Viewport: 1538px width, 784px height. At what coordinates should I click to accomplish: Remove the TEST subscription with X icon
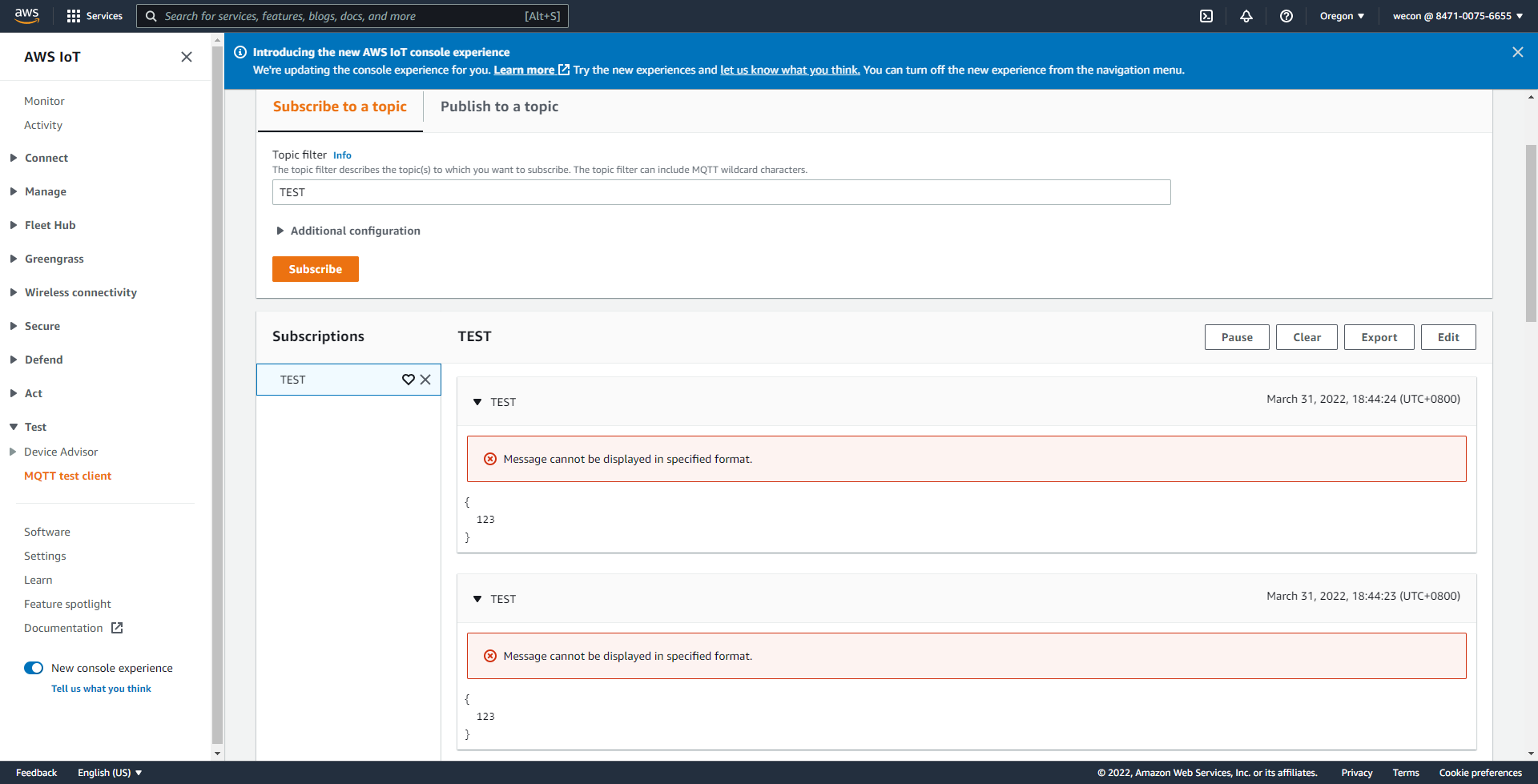pyautogui.click(x=425, y=380)
